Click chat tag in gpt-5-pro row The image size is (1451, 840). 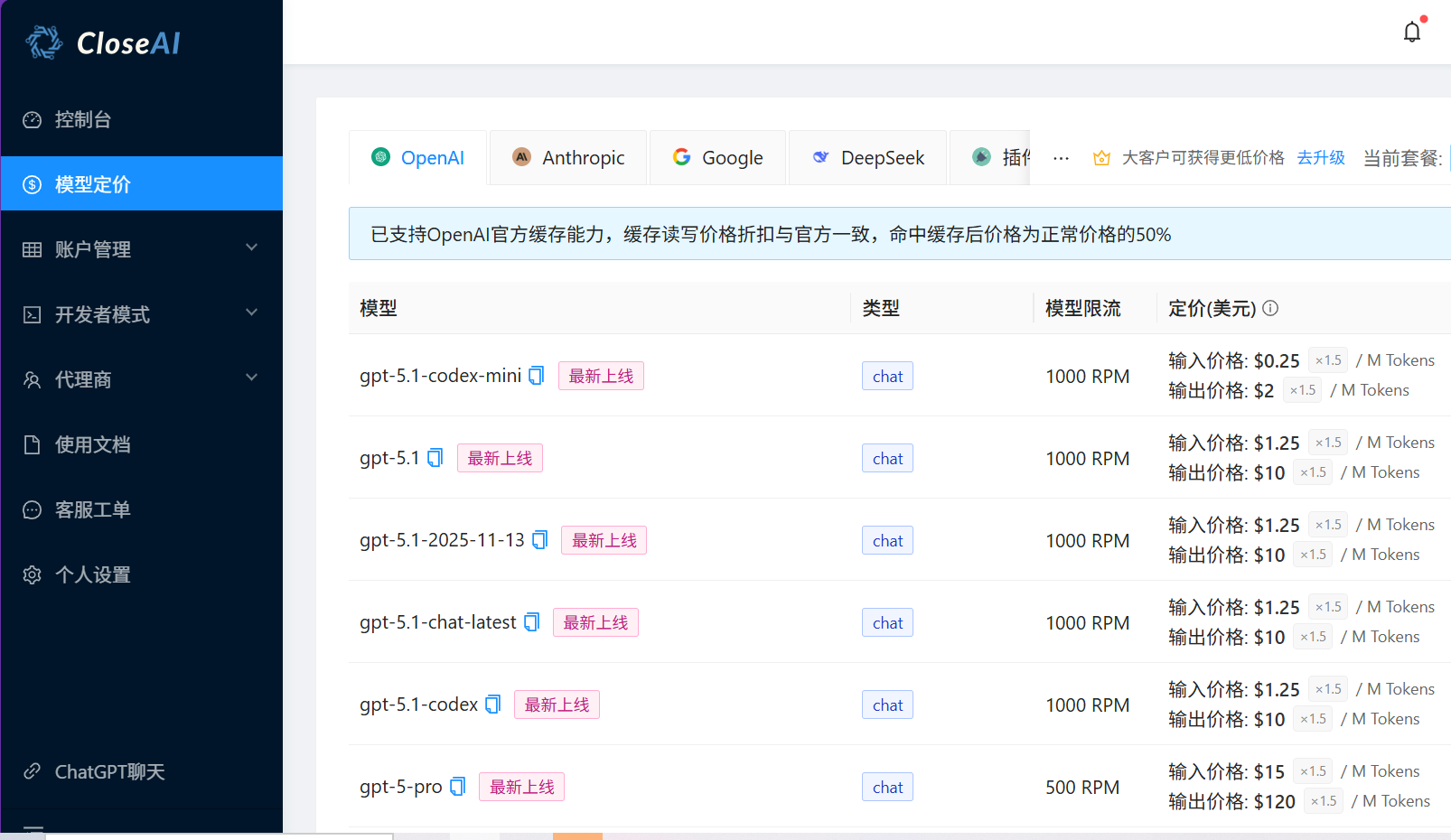click(x=887, y=787)
